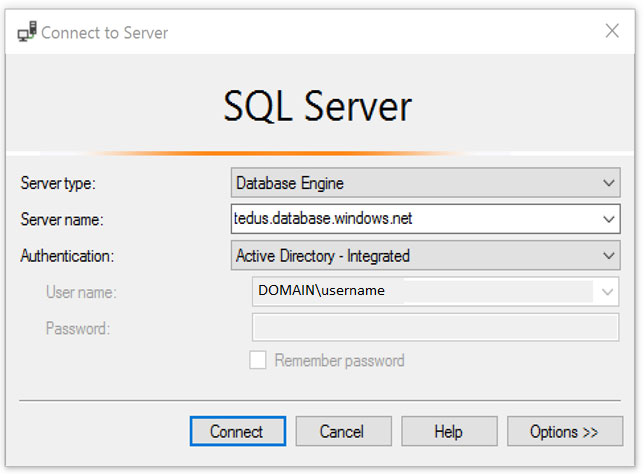Image resolution: width=644 pixels, height=474 pixels.
Task: Click the Password input box
Action: (x=435, y=328)
